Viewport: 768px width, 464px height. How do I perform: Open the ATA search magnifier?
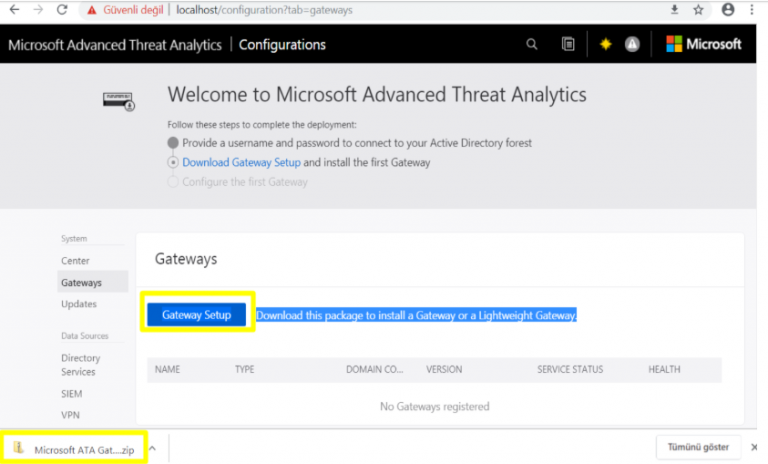[532, 44]
